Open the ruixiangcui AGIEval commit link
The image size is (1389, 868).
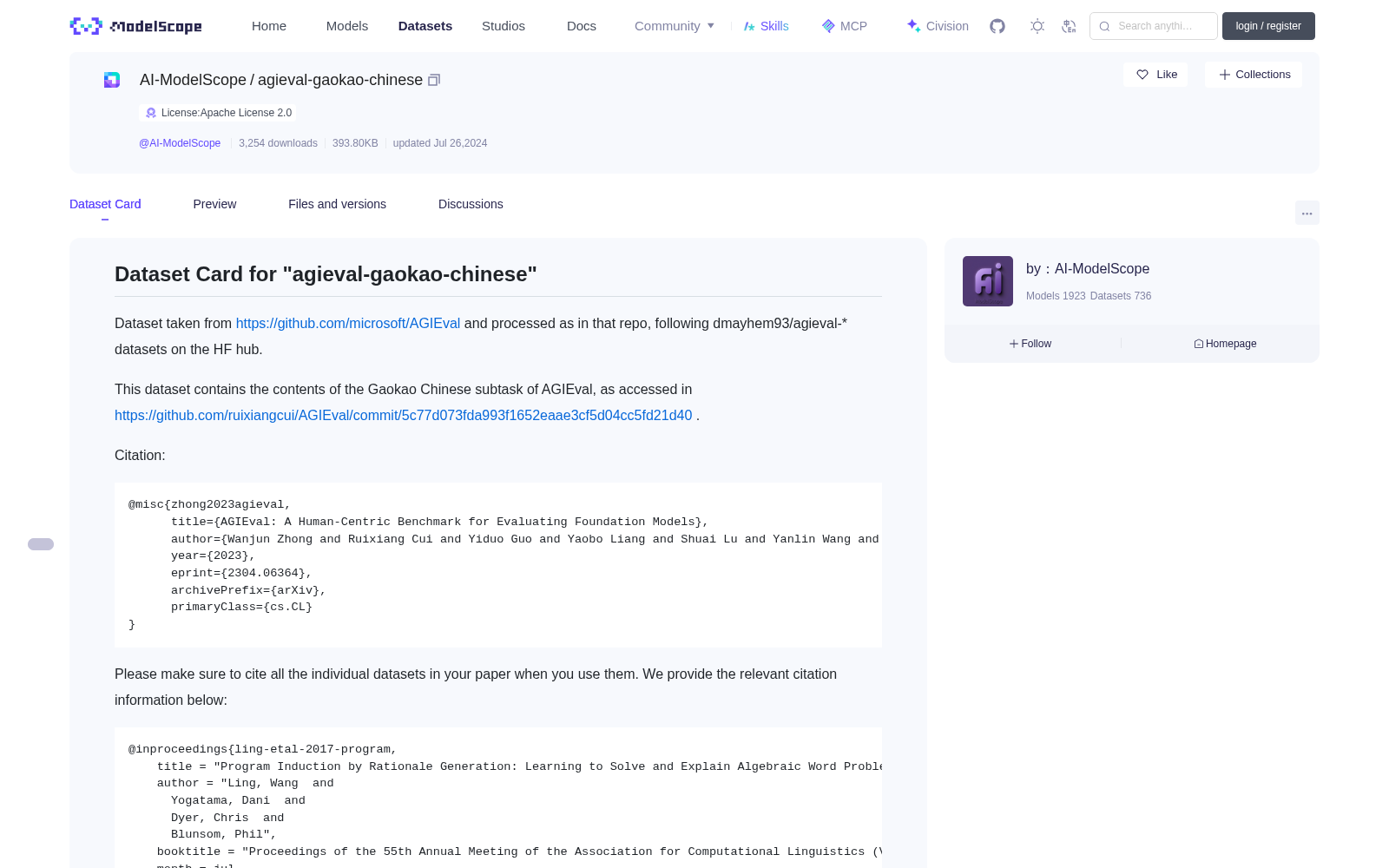(x=404, y=415)
